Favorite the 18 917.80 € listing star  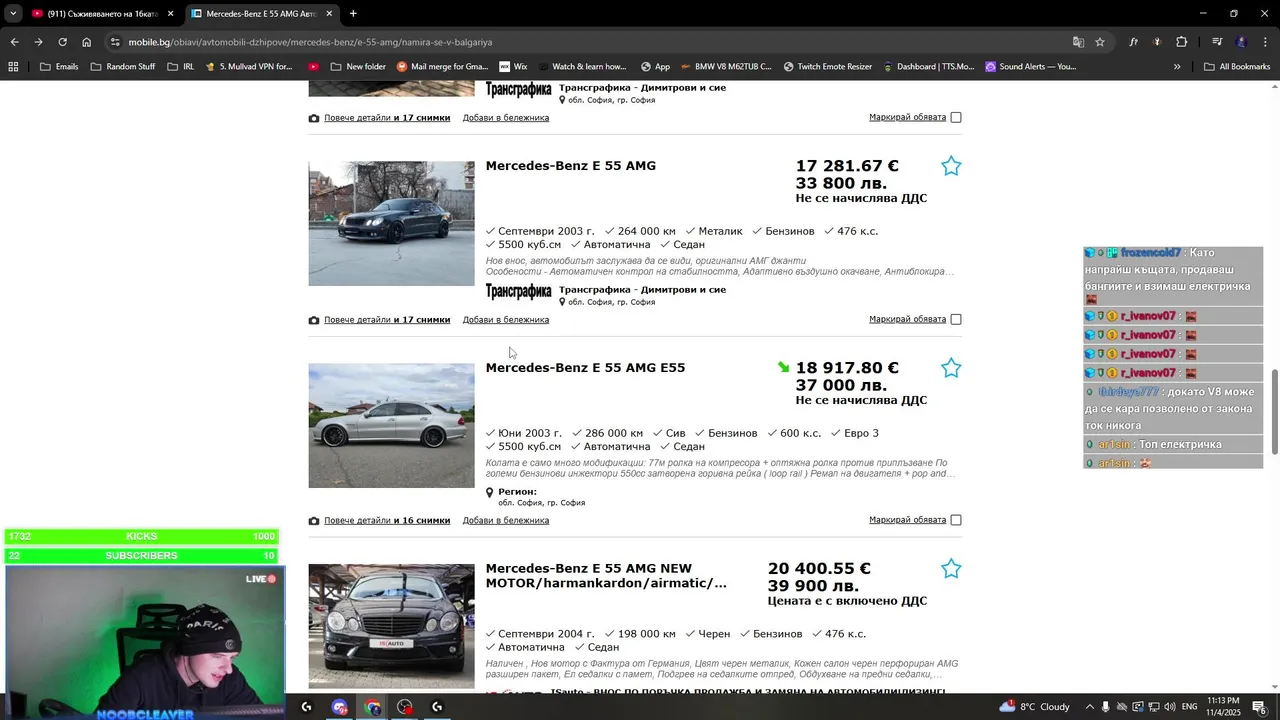pyautogui.click(x=951, y=368)
